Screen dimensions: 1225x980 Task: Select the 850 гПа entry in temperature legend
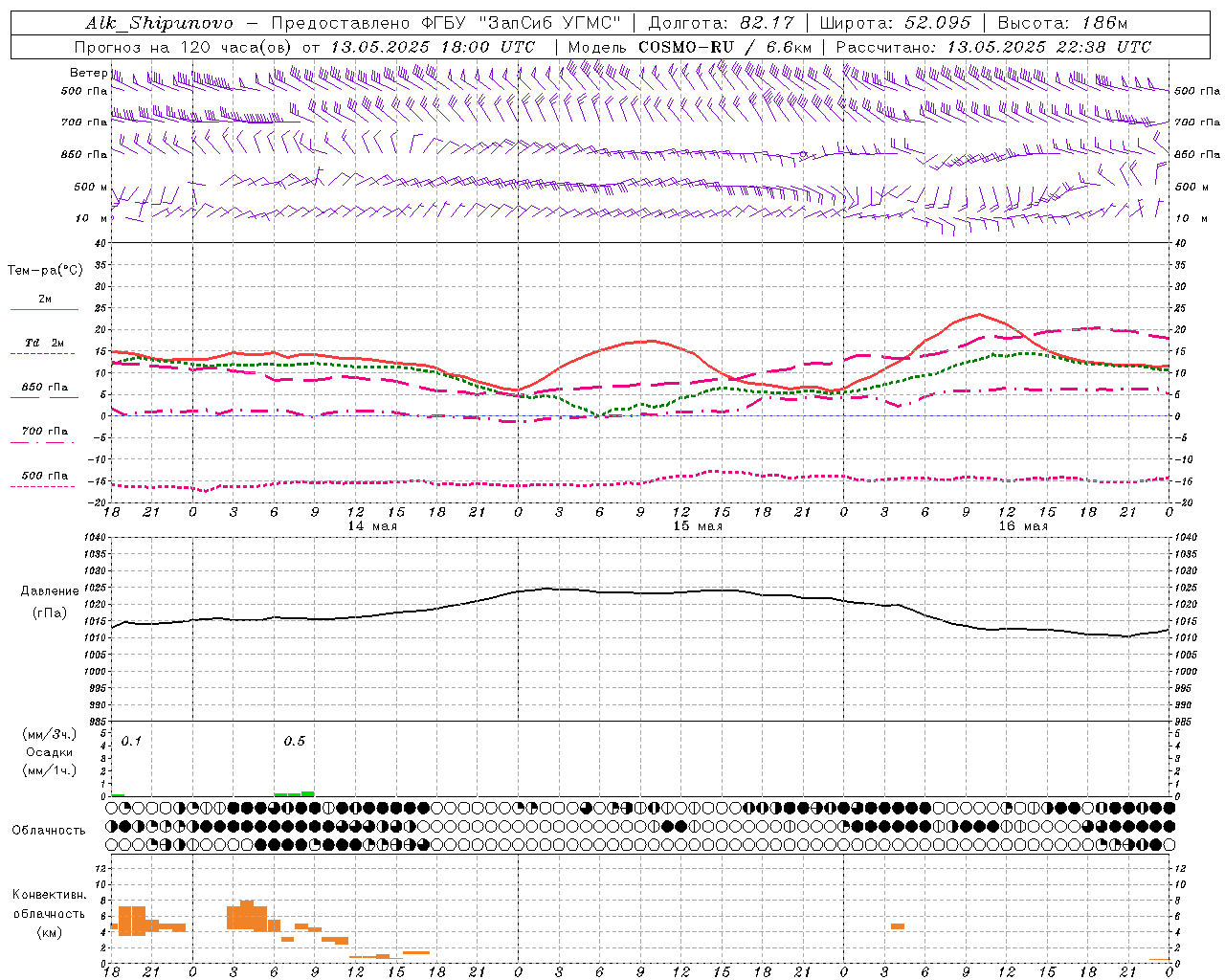45,388
